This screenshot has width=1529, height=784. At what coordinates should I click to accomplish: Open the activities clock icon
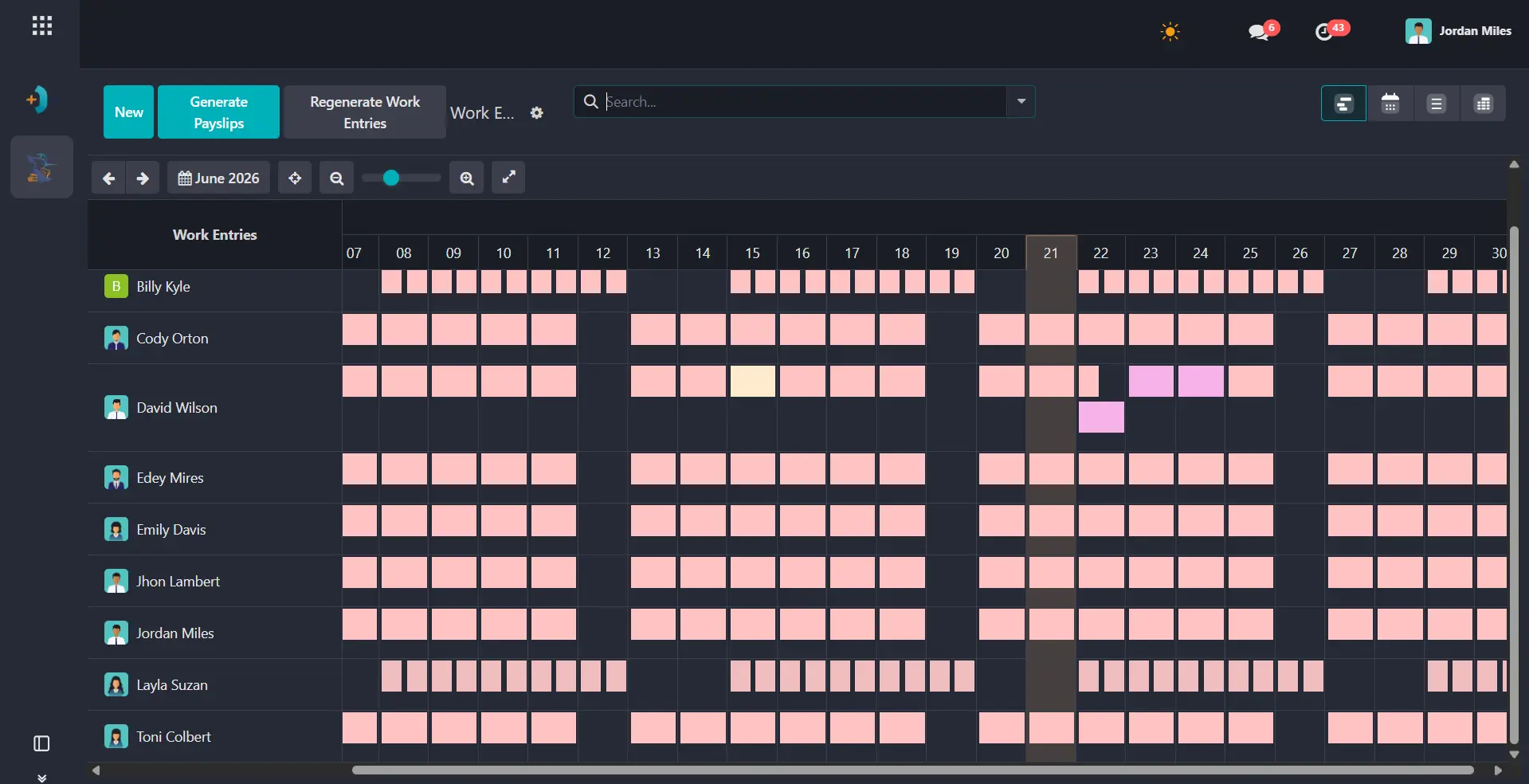[x=1324, y=32]
